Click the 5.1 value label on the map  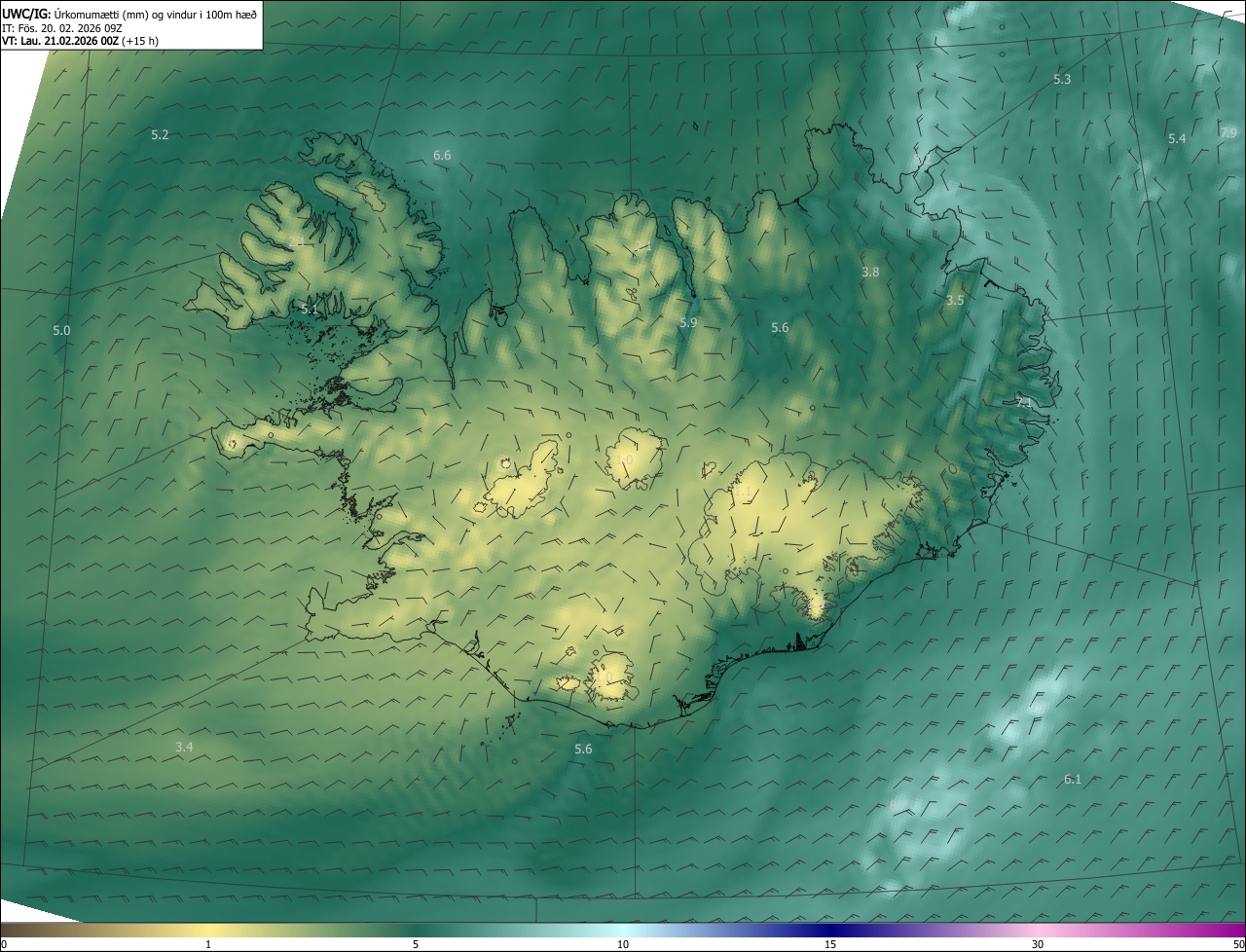pos(310,309)
